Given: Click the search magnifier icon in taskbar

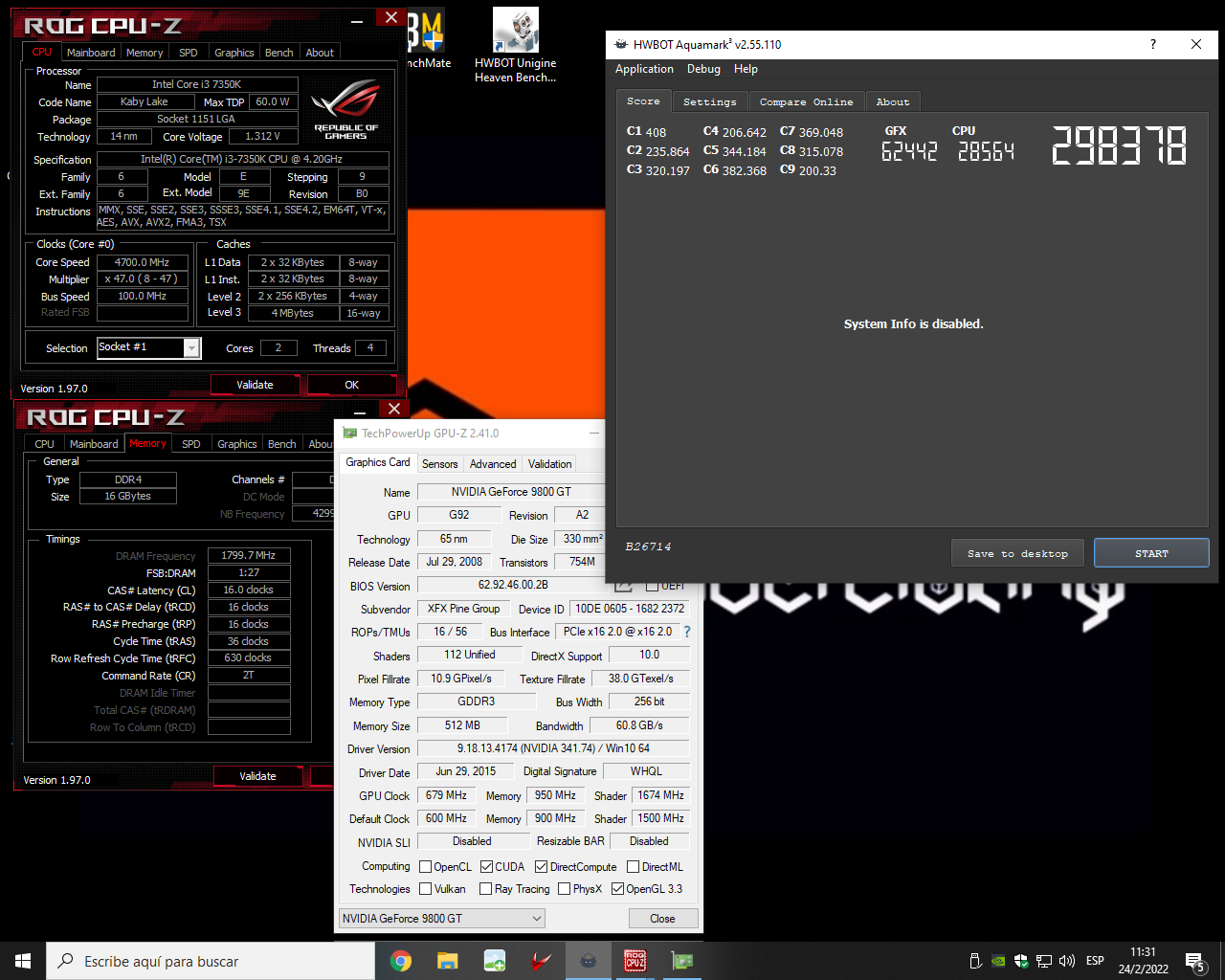Looking at the screenshot, I should click(x=66, y=961).
